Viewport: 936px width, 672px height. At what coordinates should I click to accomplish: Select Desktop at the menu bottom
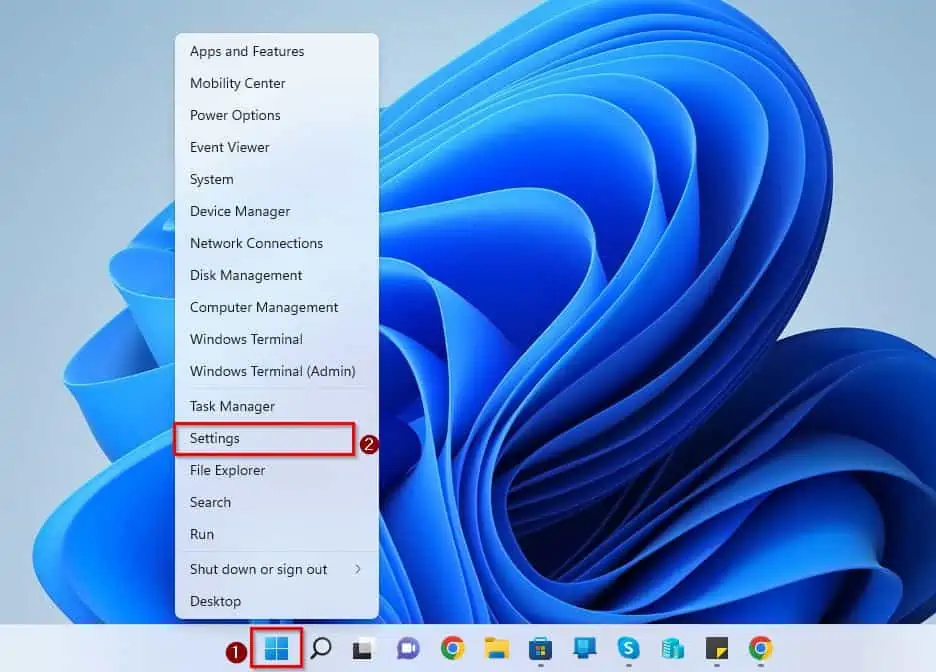pyautogui.click(x=215, y=601)
